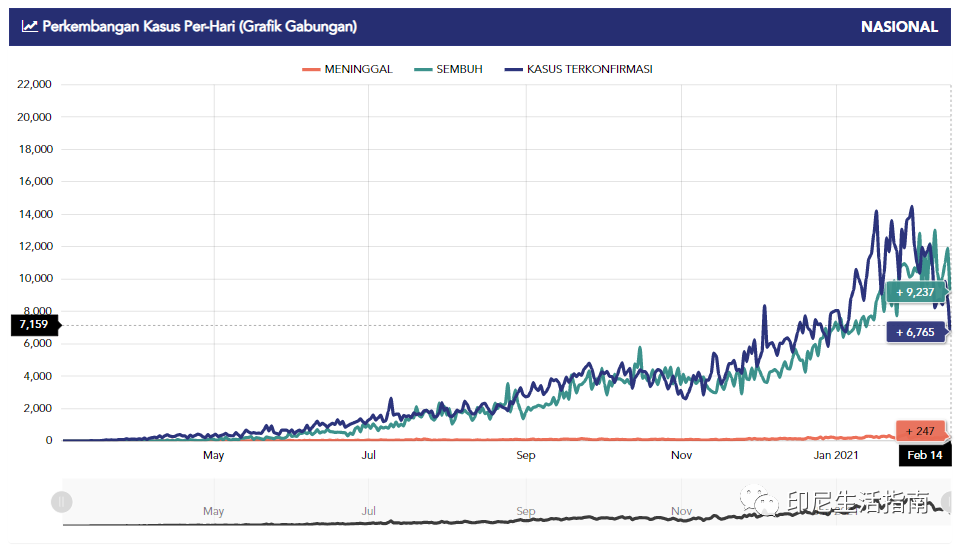
Task: Click the Jul label on main x-axis
Action: [368, 455]
